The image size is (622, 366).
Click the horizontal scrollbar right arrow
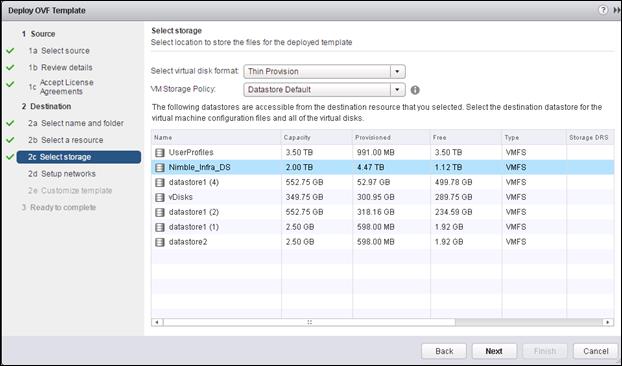click(x=608, y=322)
